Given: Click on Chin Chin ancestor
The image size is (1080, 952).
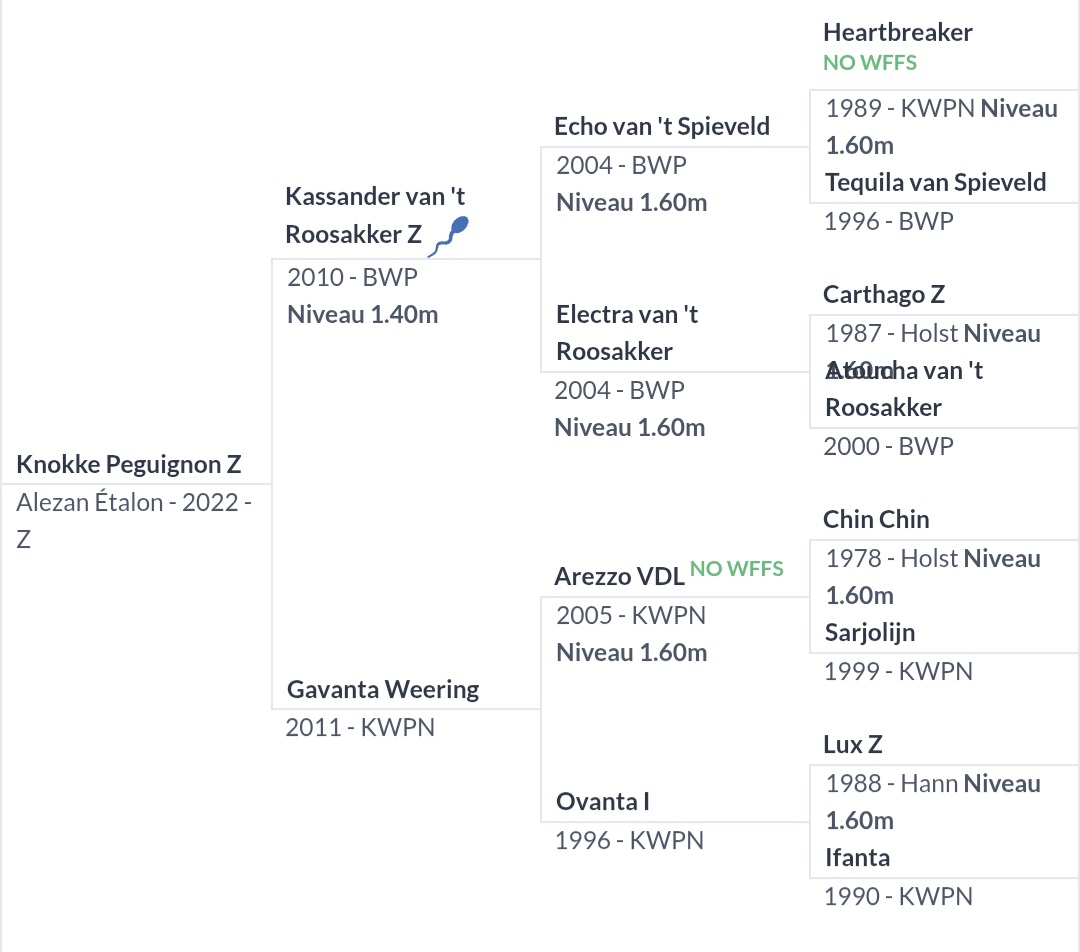Looking at the screenshot, I should tap(876, 520).
